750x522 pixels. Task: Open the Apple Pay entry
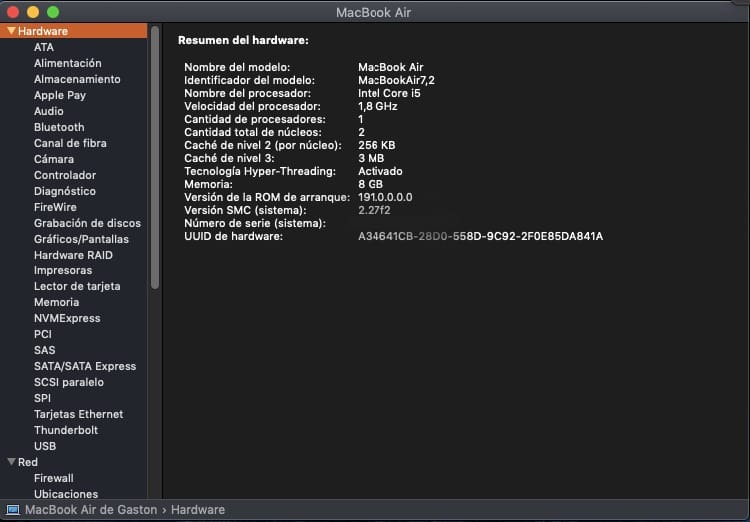(60, 95)
